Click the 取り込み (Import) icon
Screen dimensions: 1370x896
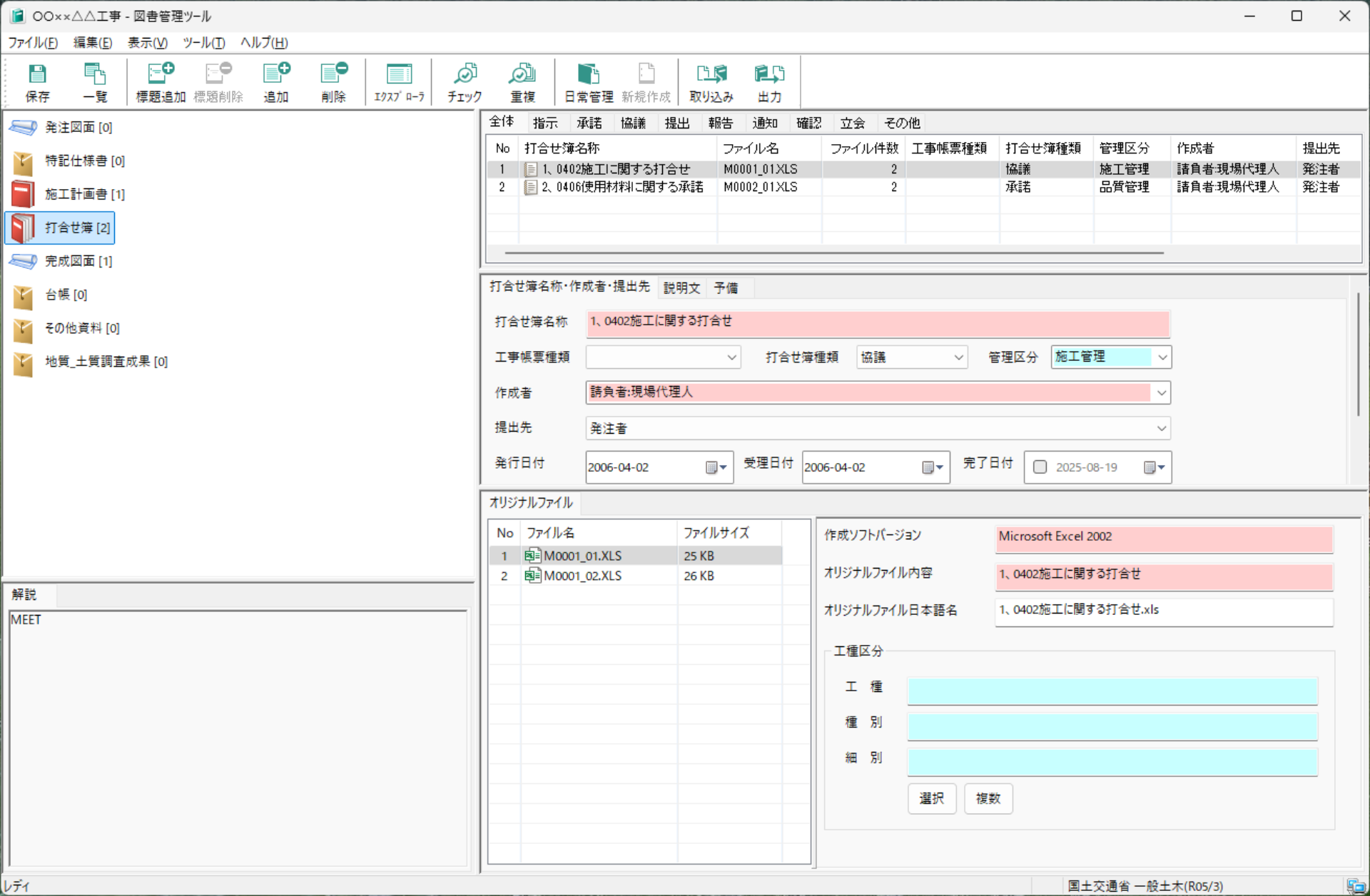click(711, 81)
